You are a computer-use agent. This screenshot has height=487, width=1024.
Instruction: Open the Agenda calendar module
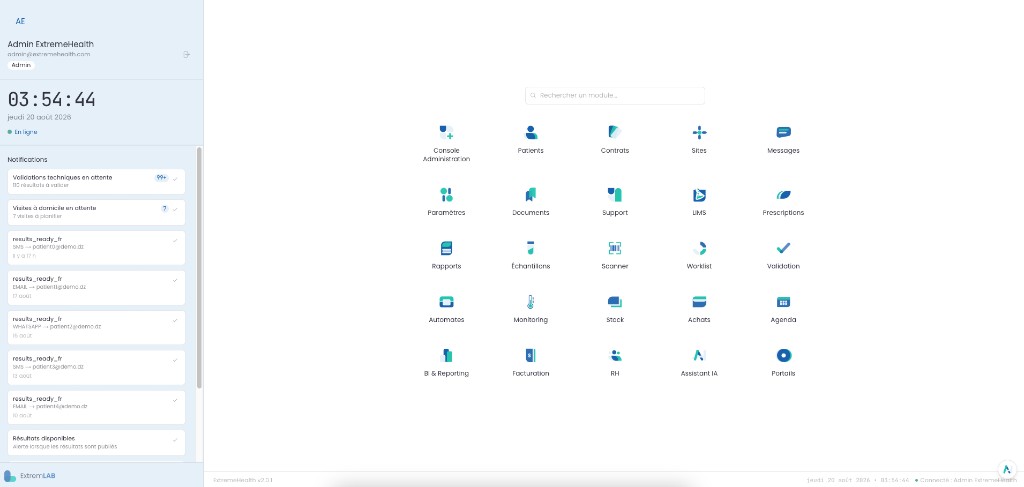[x=783, y=308]
